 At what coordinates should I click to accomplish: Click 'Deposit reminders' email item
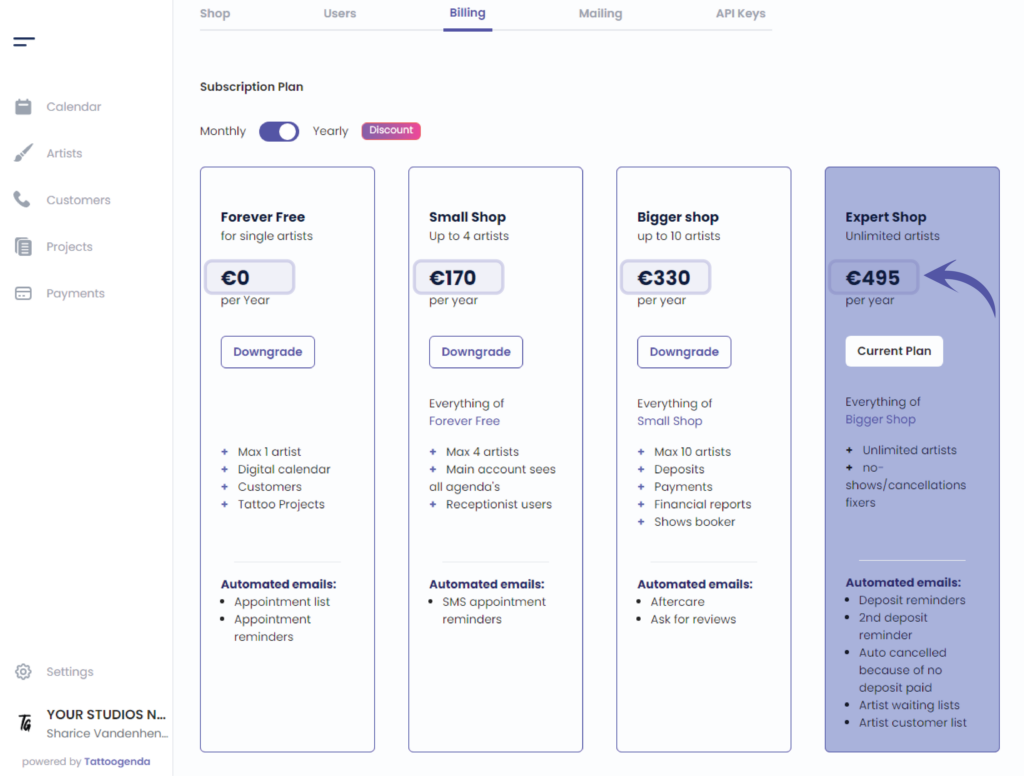pyautogui.click(x=912, y=600)
